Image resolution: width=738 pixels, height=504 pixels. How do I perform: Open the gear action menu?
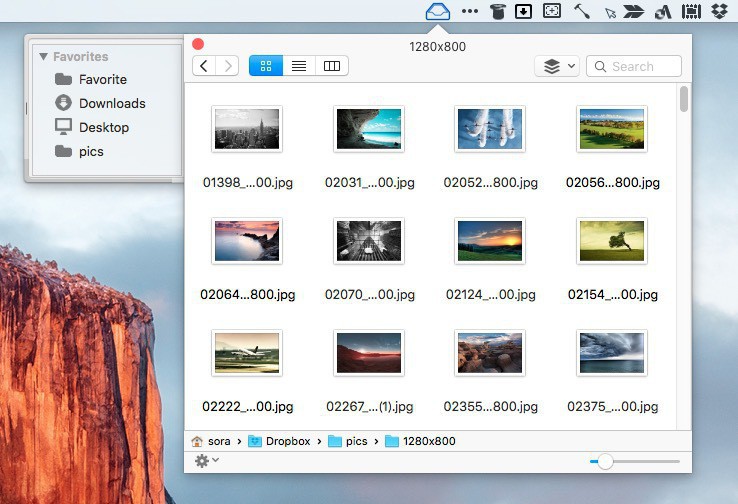tap(207, 461)
